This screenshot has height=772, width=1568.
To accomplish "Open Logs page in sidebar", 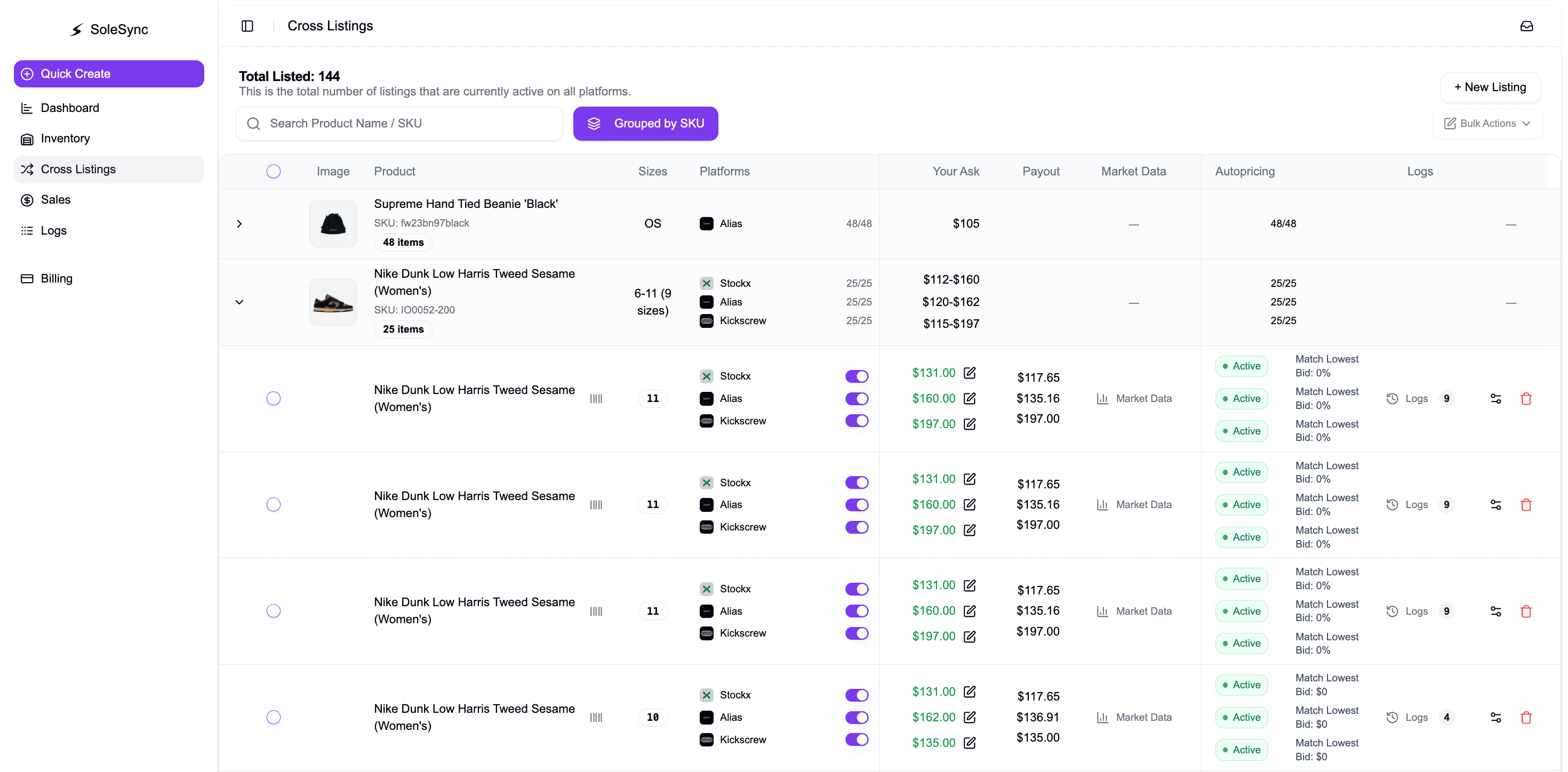I will click(109, 230).
